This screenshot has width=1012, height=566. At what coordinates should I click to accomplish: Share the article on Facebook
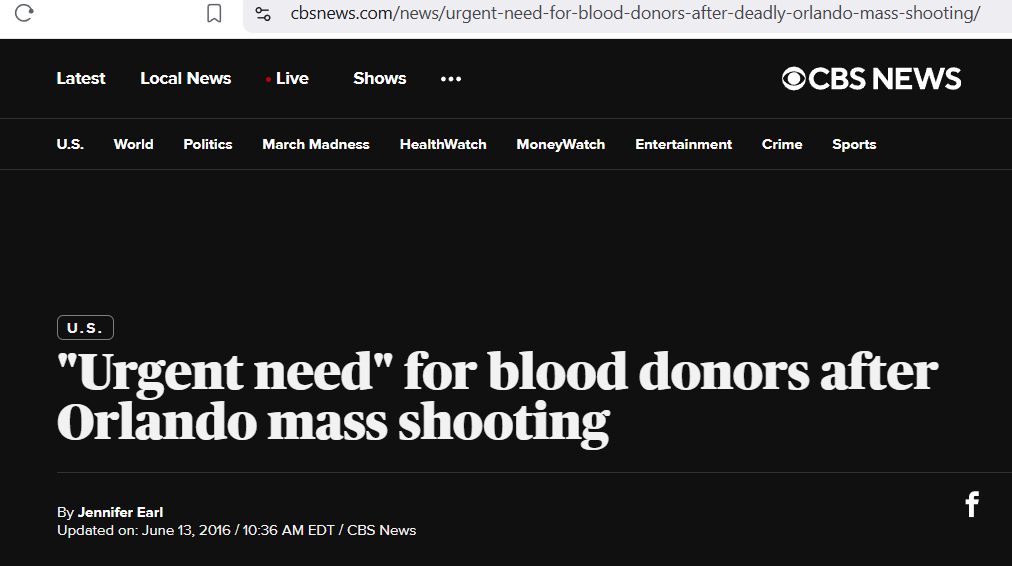coord(972,504)
